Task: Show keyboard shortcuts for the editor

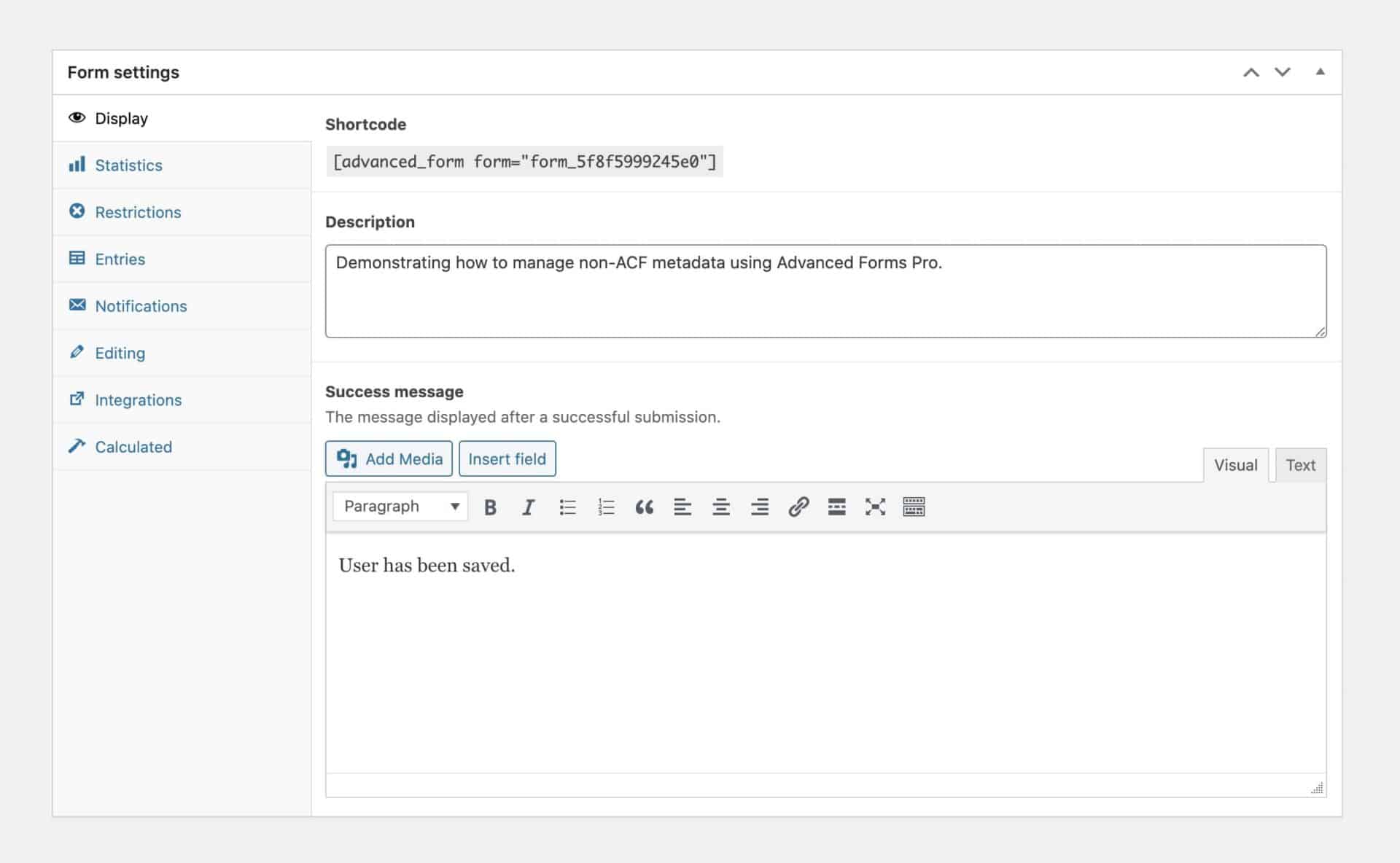Action: (914, 507)
